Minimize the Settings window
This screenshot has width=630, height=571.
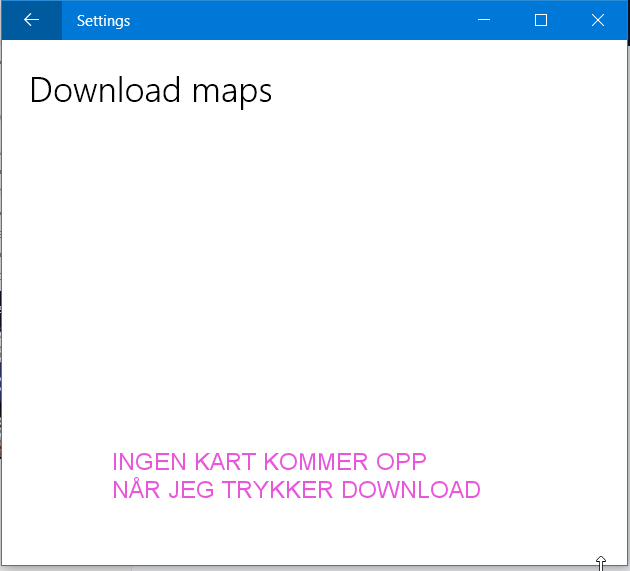click(484, 20)
